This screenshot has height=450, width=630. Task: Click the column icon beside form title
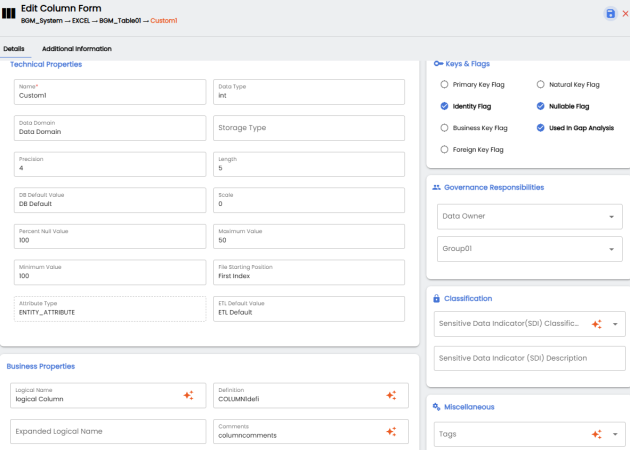point(9,14)
